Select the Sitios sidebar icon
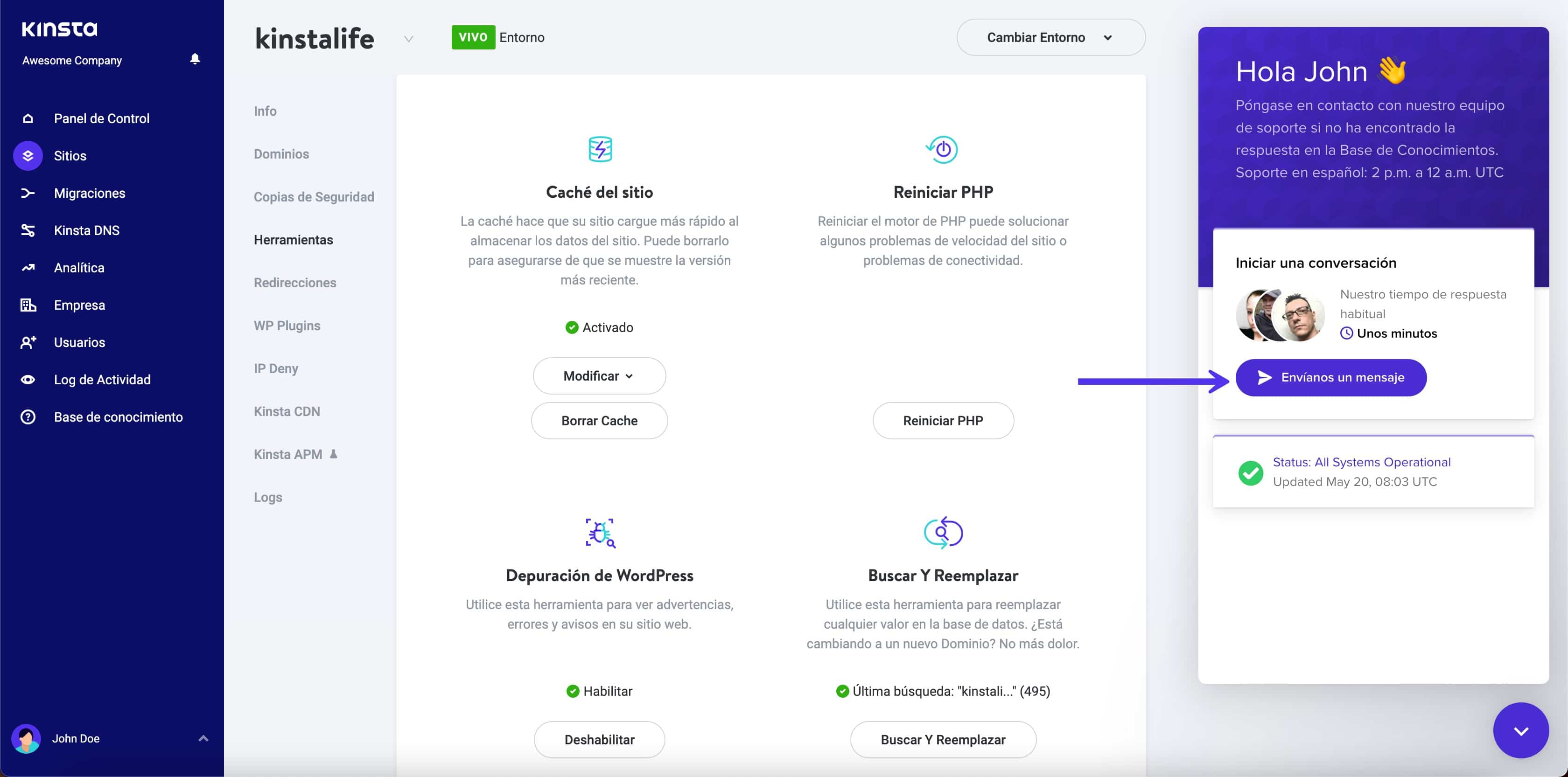 (28, 155)
